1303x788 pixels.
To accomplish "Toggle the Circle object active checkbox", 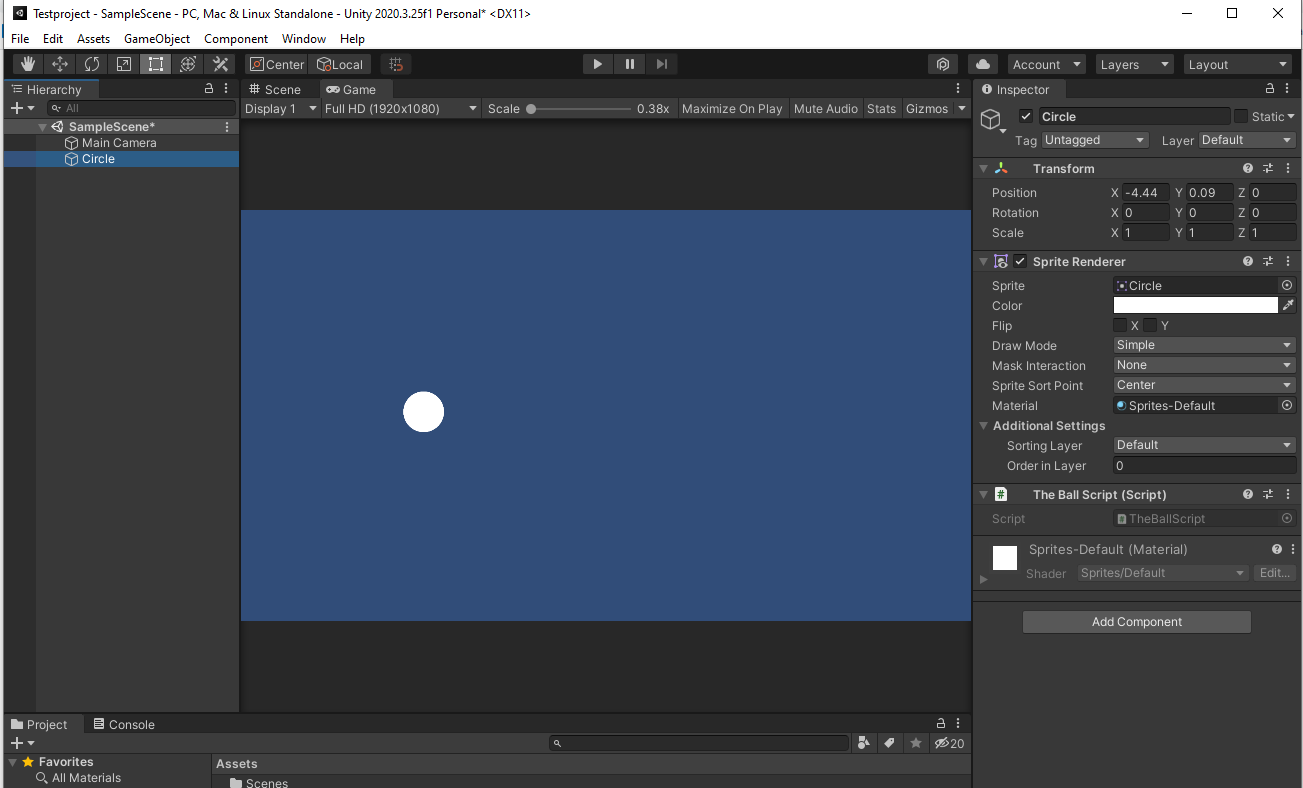I will click(x=1026, y=117).
